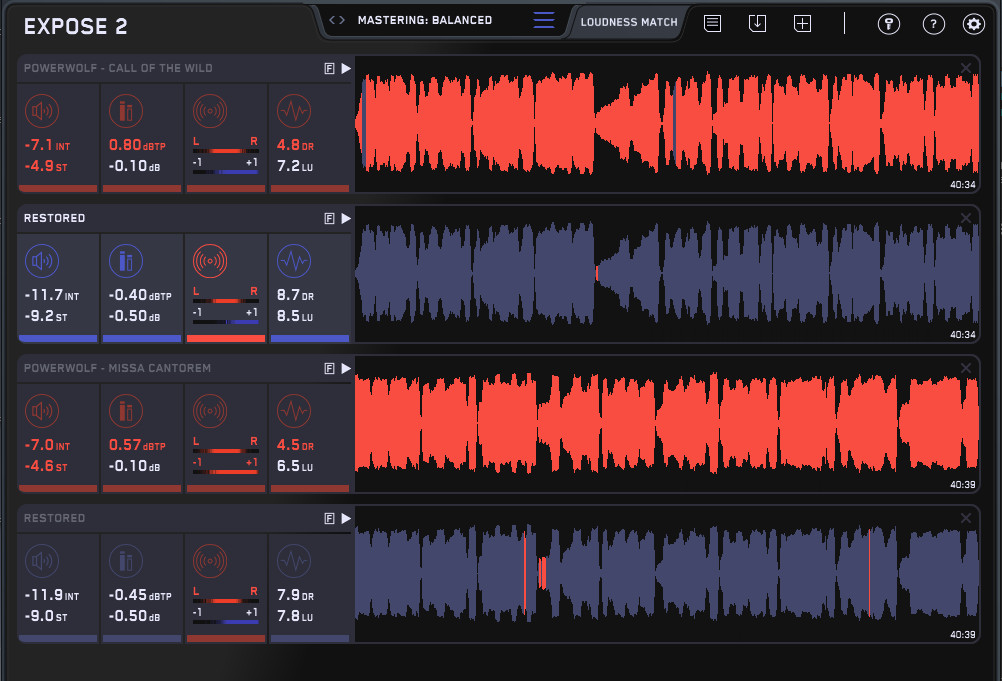
Task: Select the Mastering: Balanced preset name
Action: coord(425,20)
